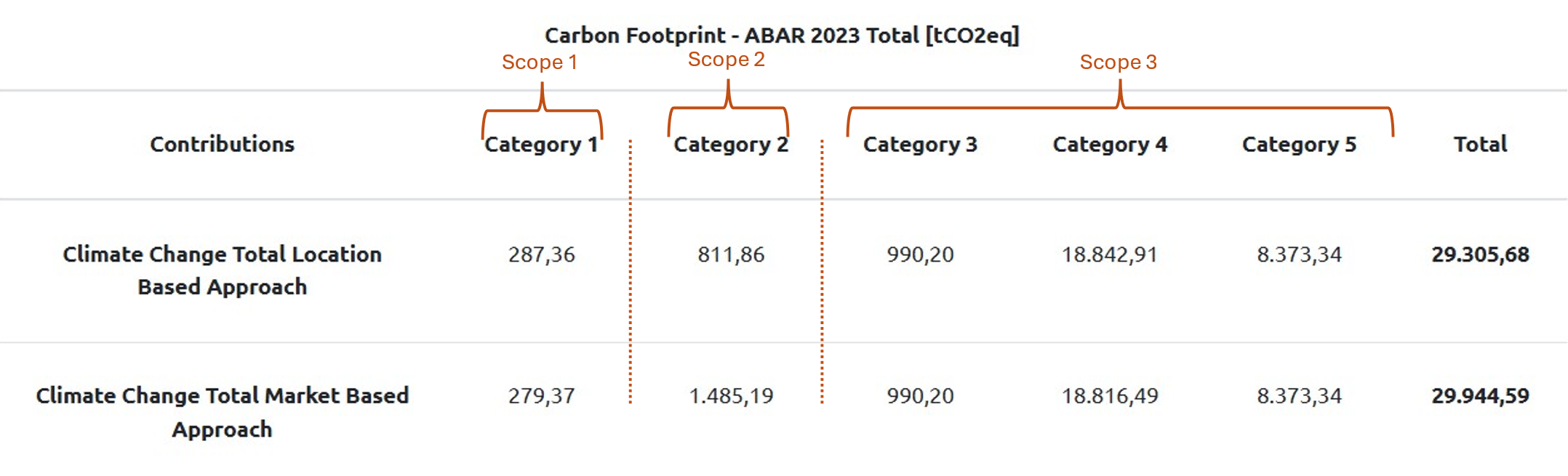Select the Category 5 column header
Image resolution: width=1568 pixels, height=476 pixels.
tap(1299, 145)
